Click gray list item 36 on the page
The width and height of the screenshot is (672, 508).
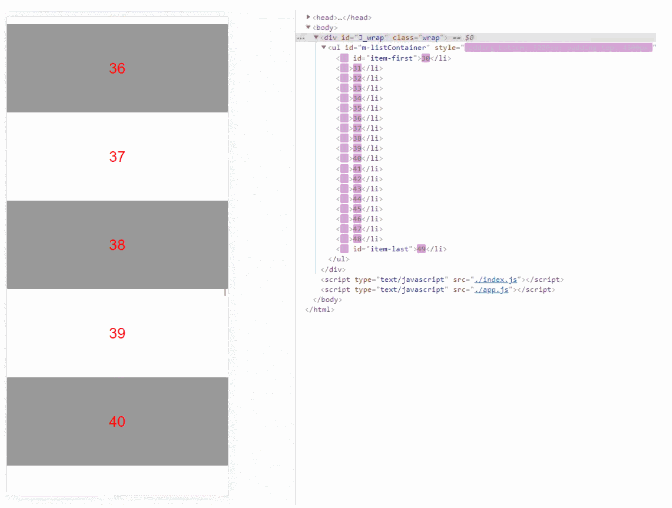117,68
